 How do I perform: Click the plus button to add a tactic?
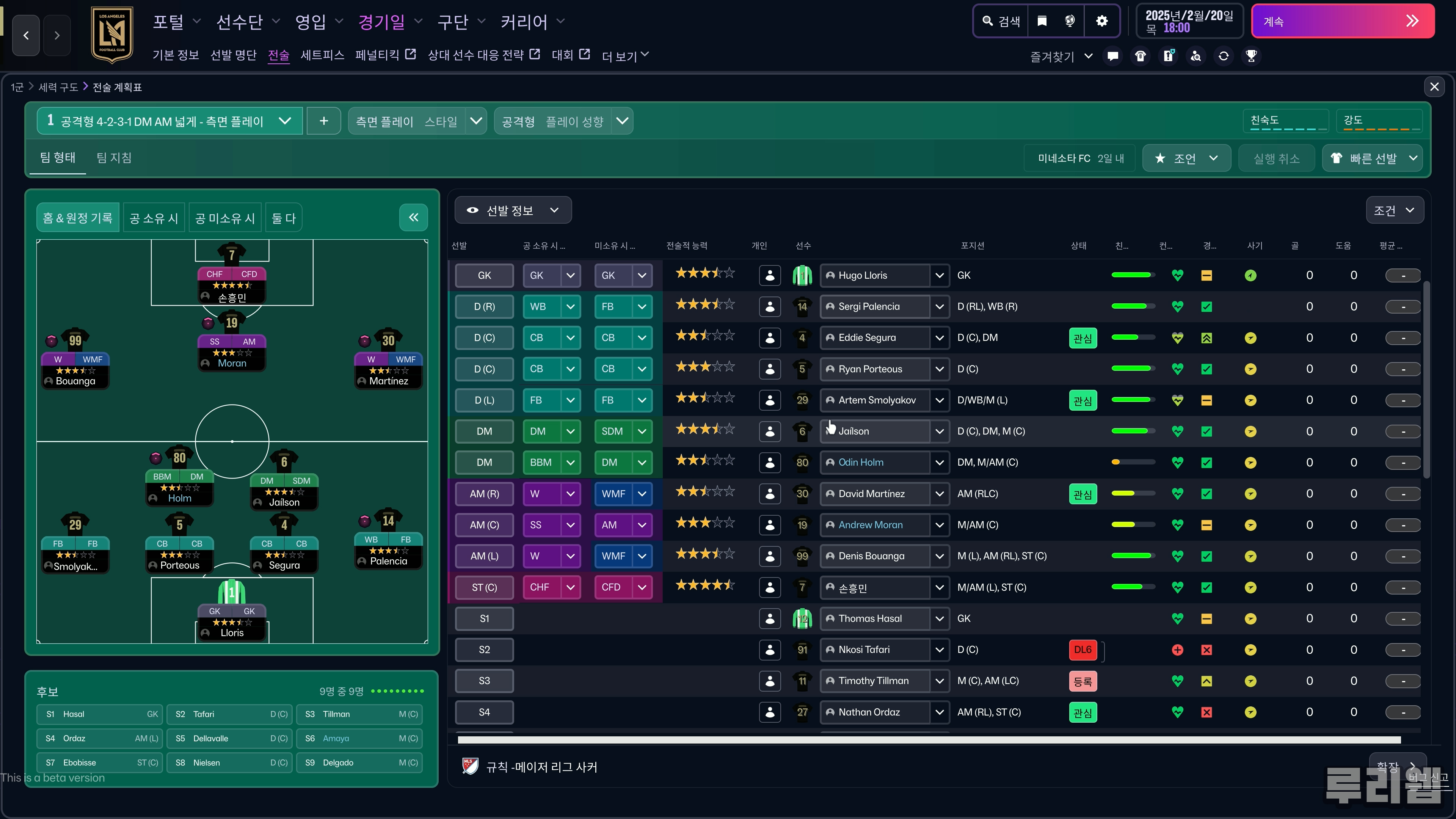click(323, 121)
